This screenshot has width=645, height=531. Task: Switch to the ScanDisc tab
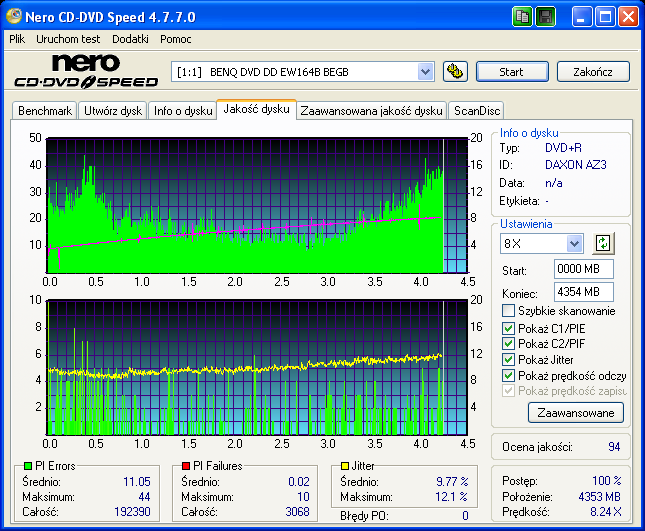(477, 111)
